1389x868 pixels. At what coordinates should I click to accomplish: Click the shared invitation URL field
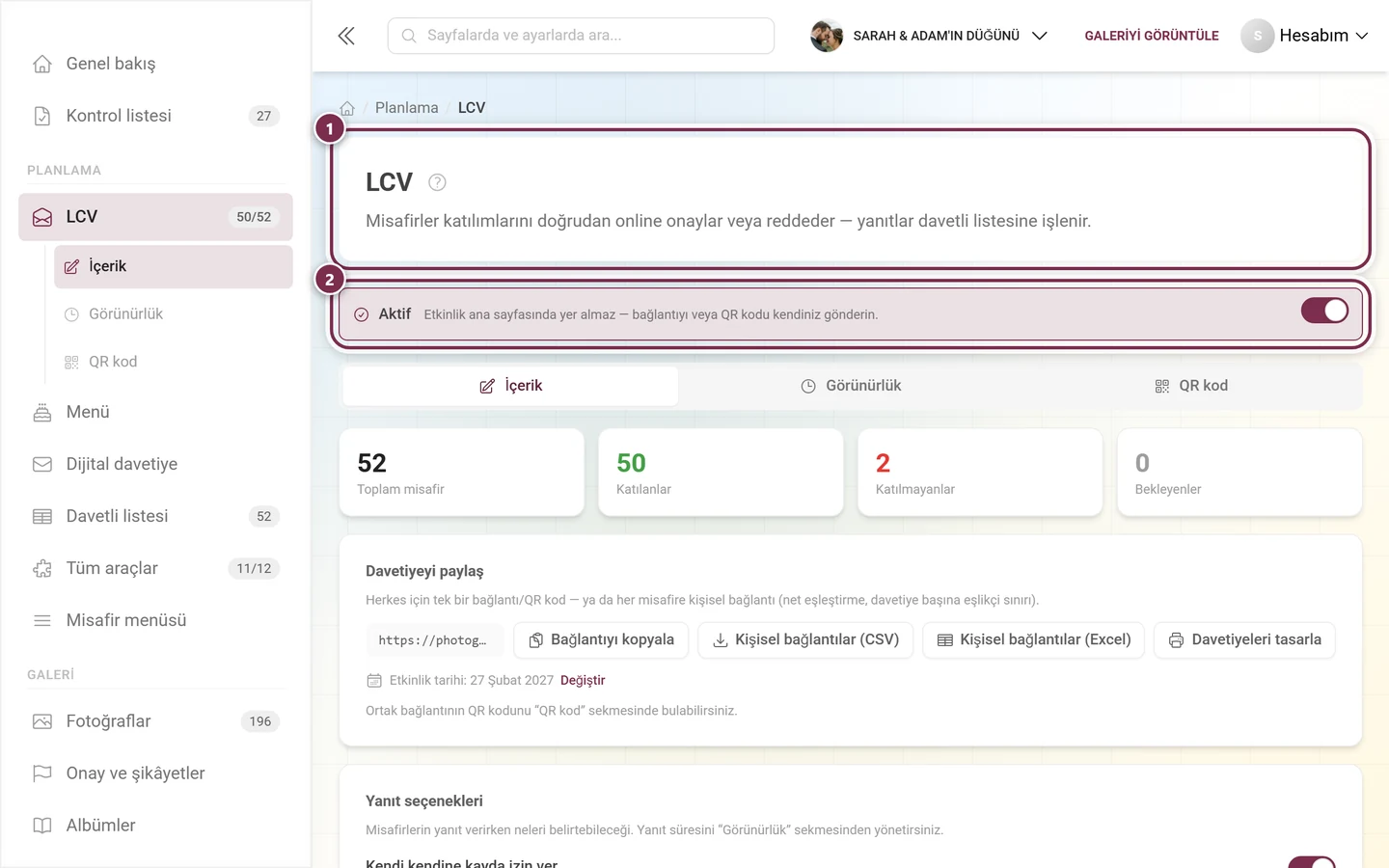[x=434, y=639]
